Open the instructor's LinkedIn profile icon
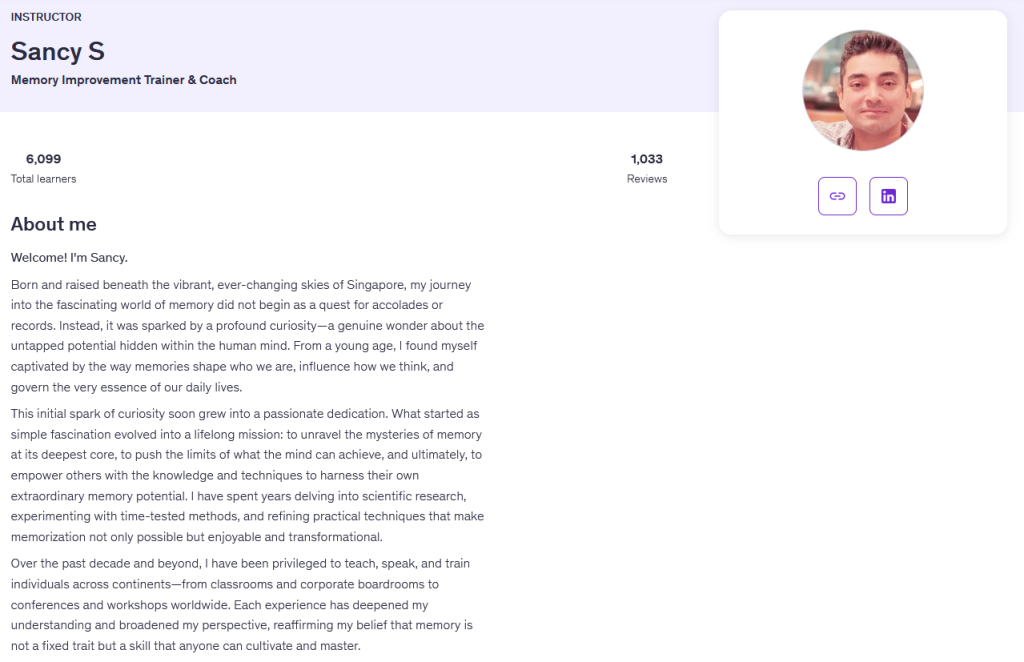This screenshot has height=662, width=1024. coord(888,196)
